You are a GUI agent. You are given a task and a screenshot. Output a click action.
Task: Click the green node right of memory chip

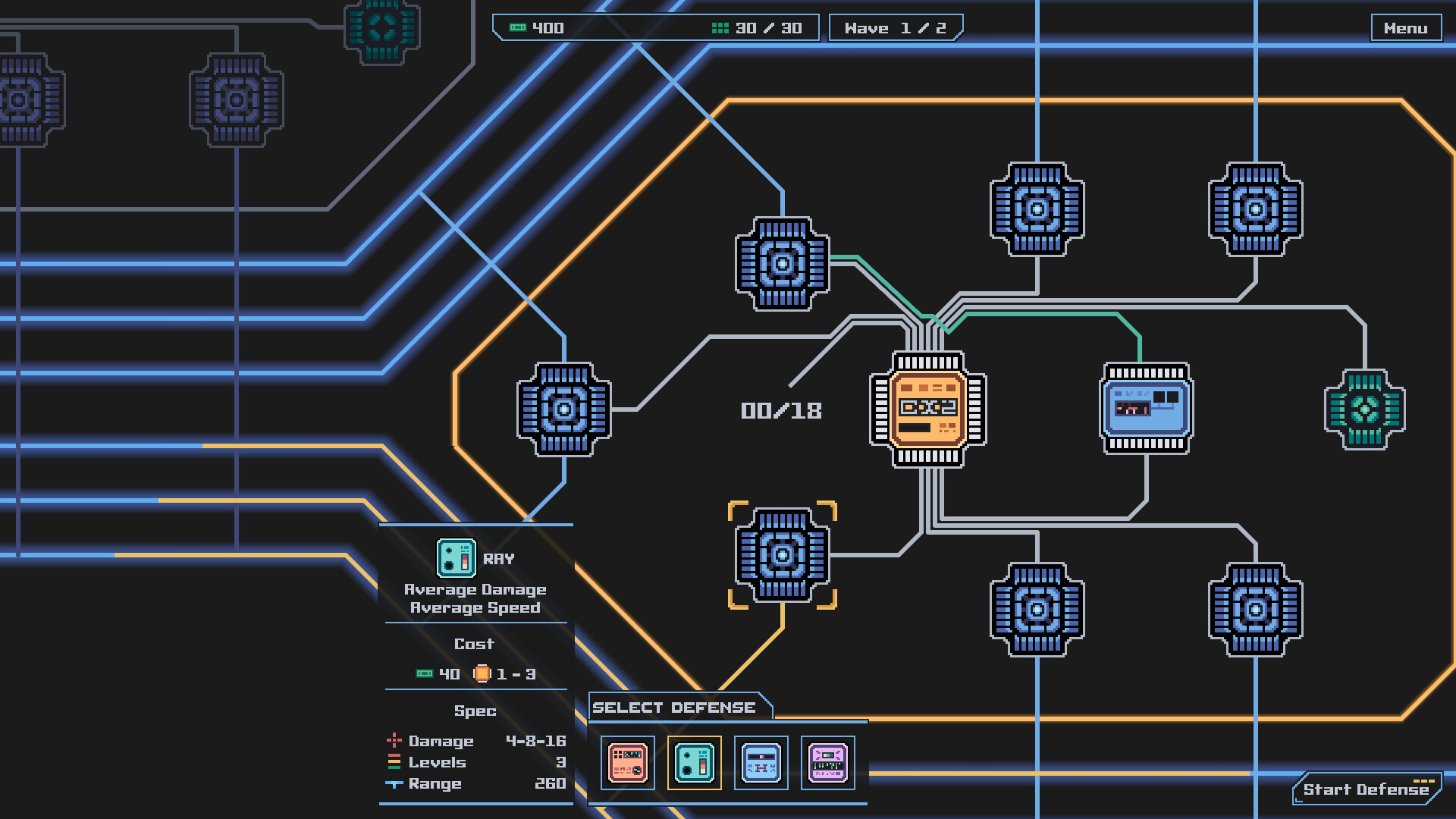[1364, 409]
